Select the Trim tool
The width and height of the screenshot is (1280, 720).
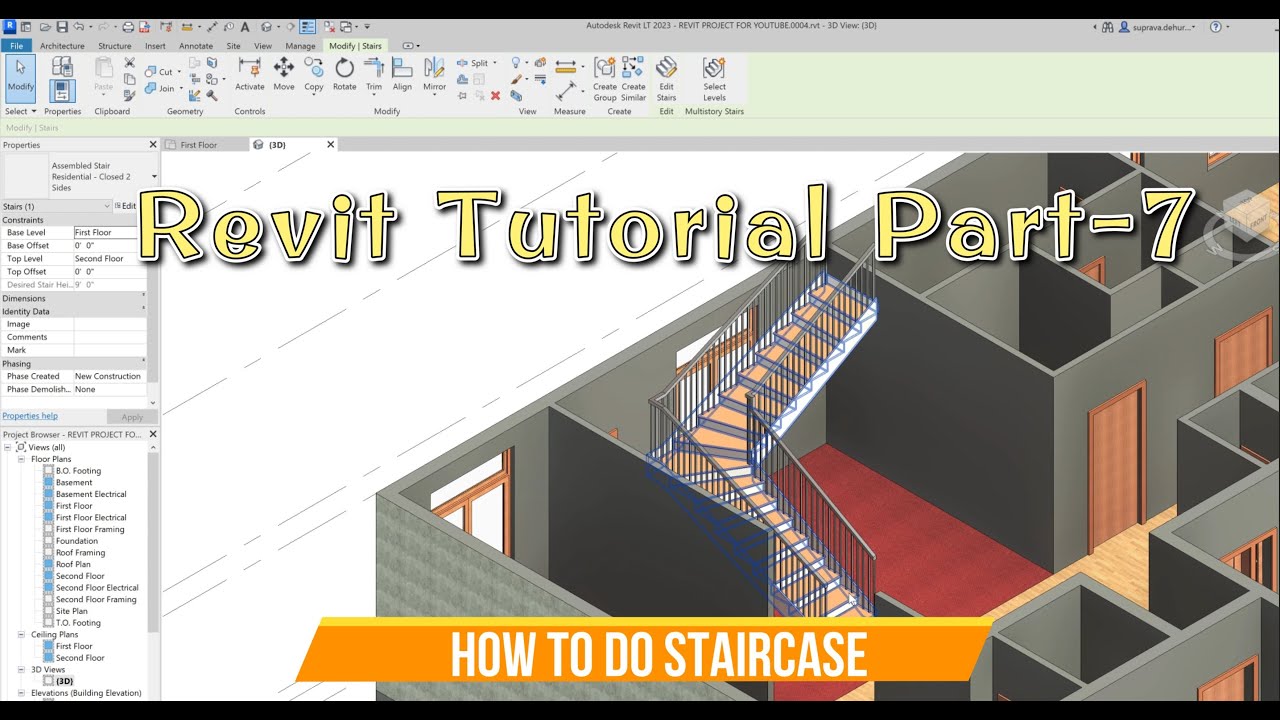pos(374,74)
